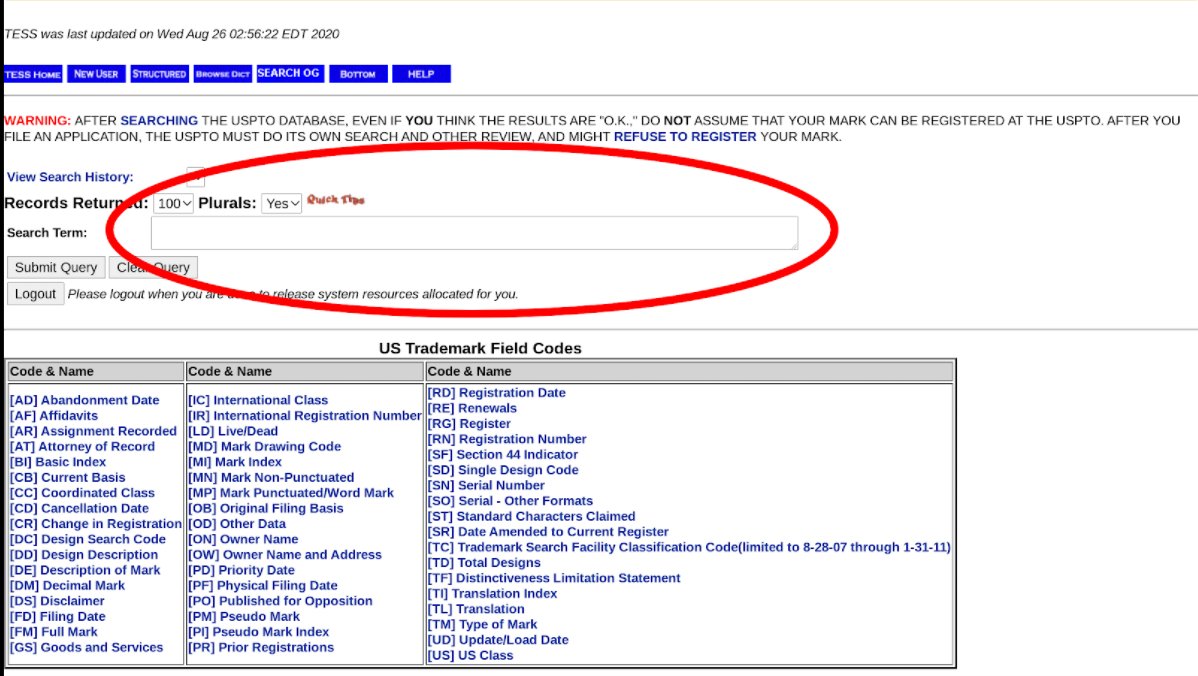Viewport: 1198px width, 676px height.
Task: Click the New User button
Action: [x=96, y=74]
